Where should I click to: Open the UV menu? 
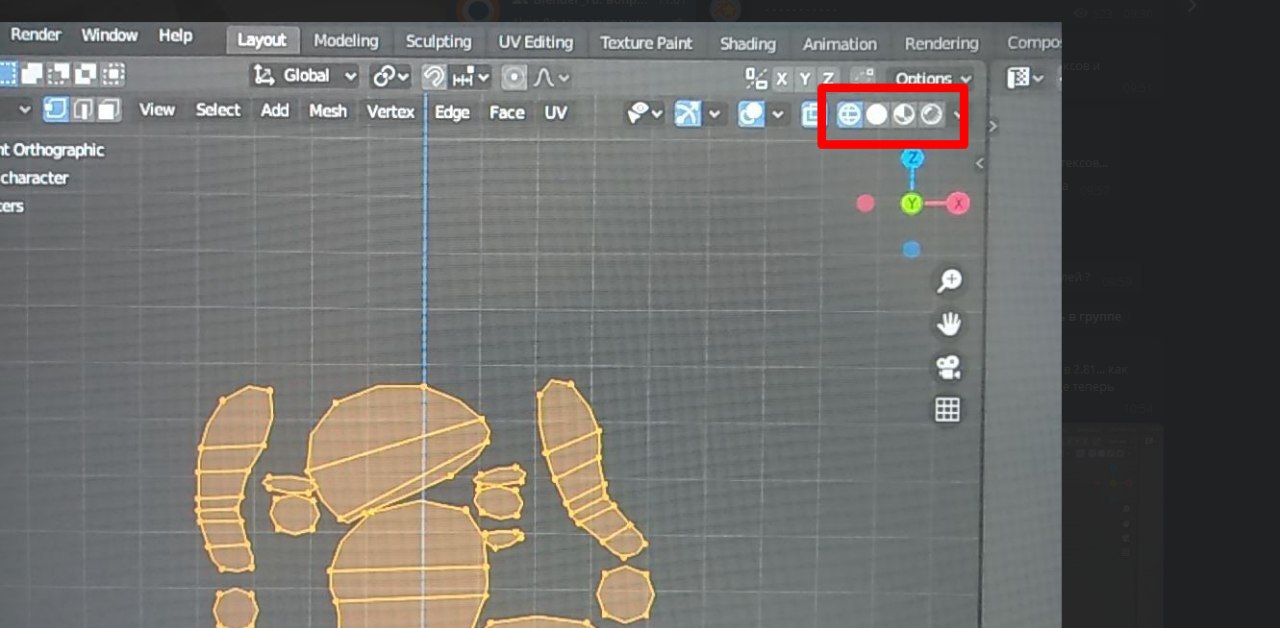point(556,113)
